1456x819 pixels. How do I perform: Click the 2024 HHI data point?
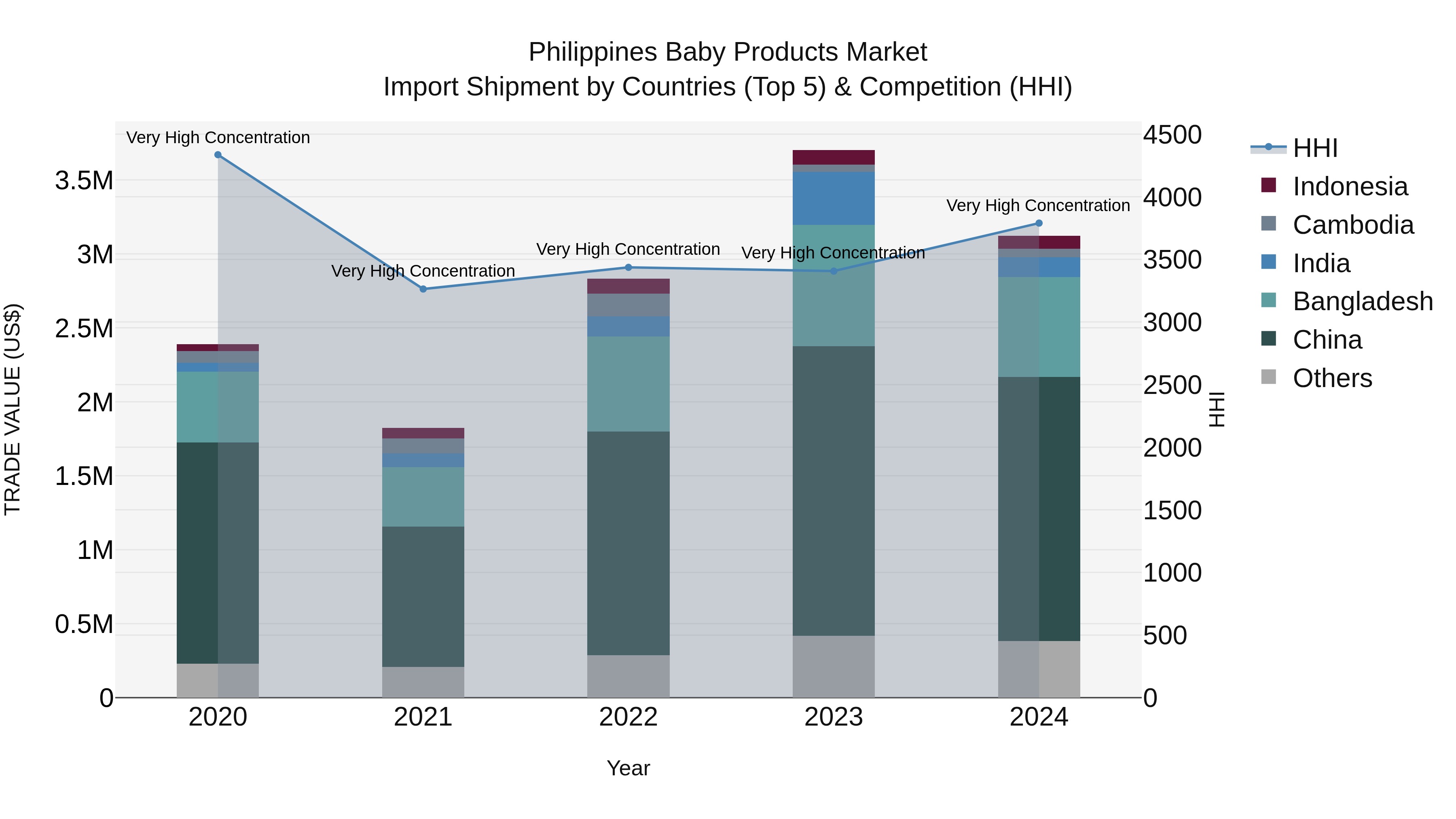click(x=1039, y=223)
